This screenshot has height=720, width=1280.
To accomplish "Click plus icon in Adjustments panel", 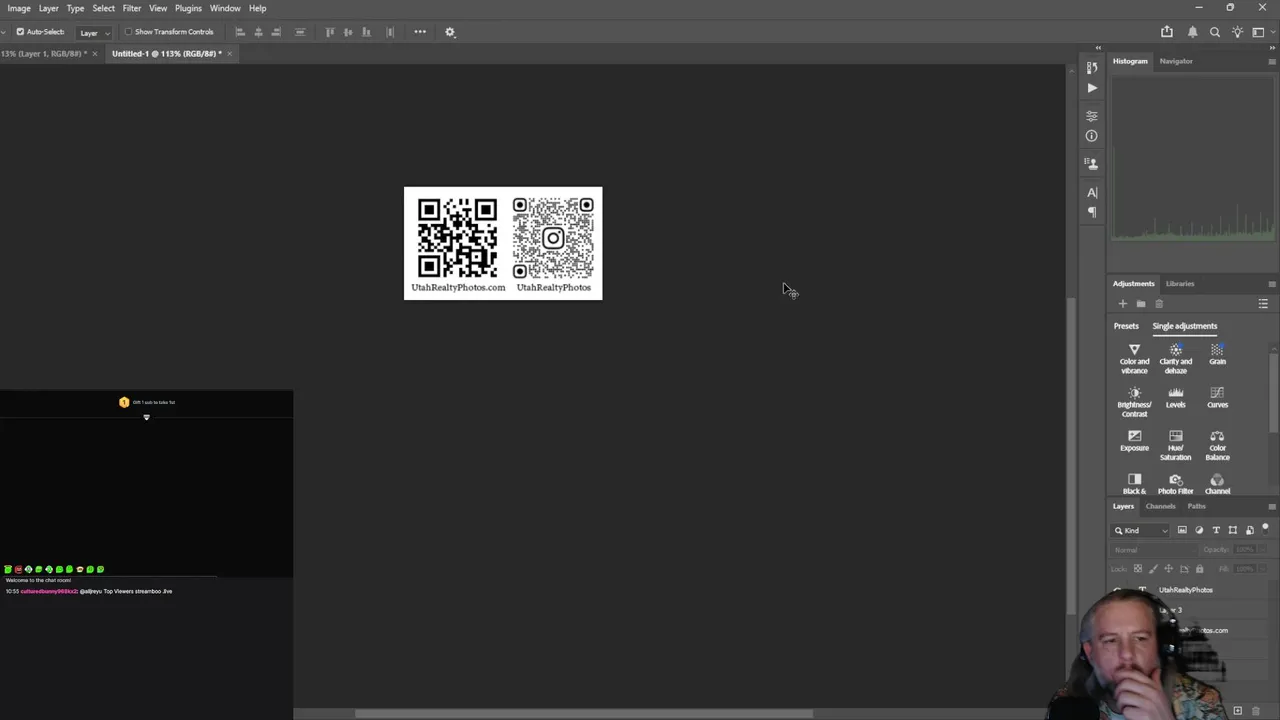I will 1122,304.
